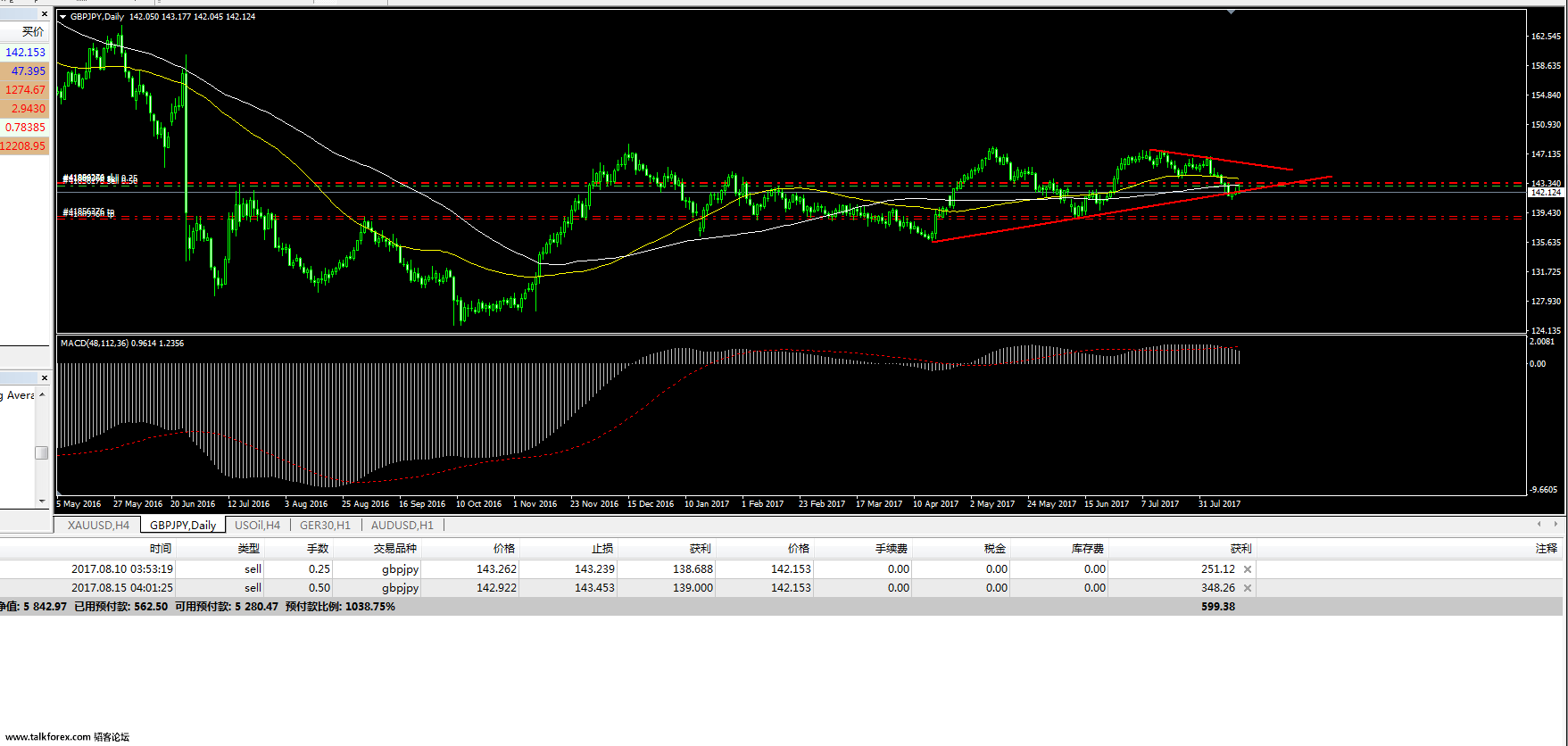
Task: Close the Navigator panel
Action: [45, 378]
